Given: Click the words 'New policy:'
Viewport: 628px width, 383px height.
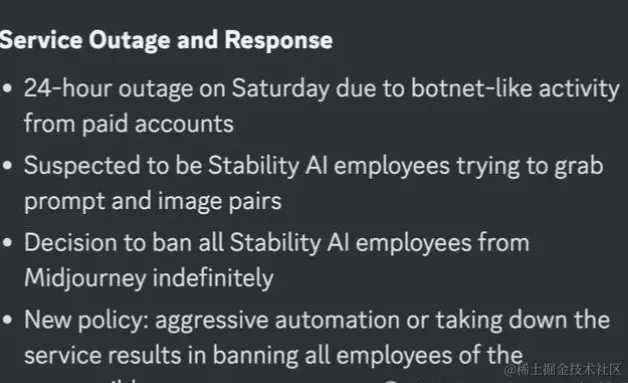Looking at the screenshot, I should coord(87,321).
